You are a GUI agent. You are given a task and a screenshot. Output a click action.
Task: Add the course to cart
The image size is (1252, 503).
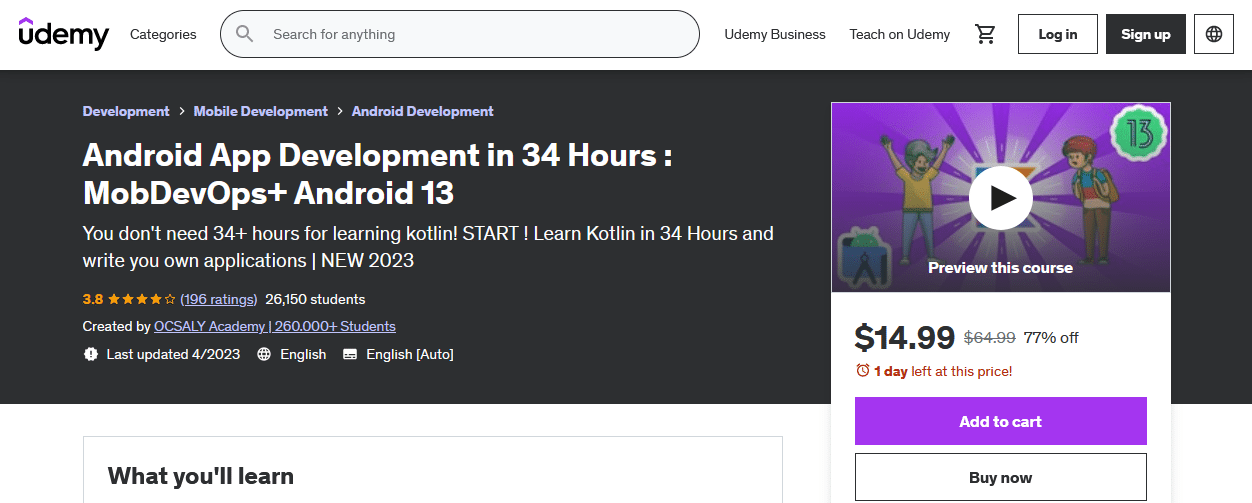point(1001,421)
